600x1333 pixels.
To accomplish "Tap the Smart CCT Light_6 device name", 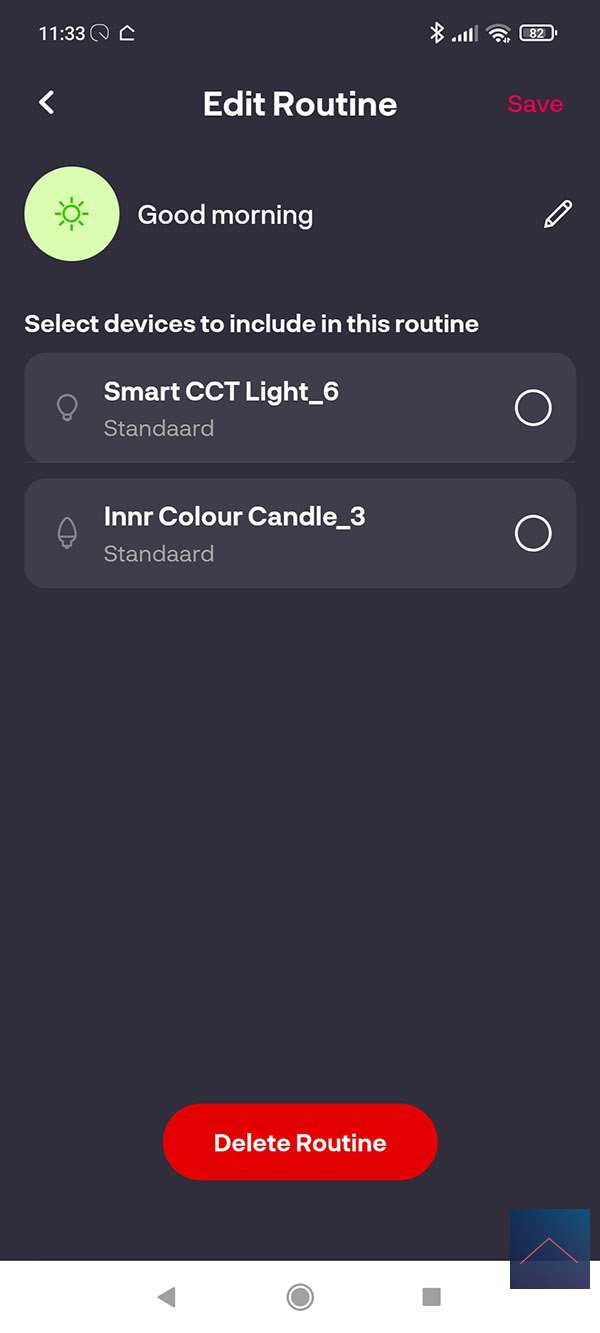I will pos(221,392).
